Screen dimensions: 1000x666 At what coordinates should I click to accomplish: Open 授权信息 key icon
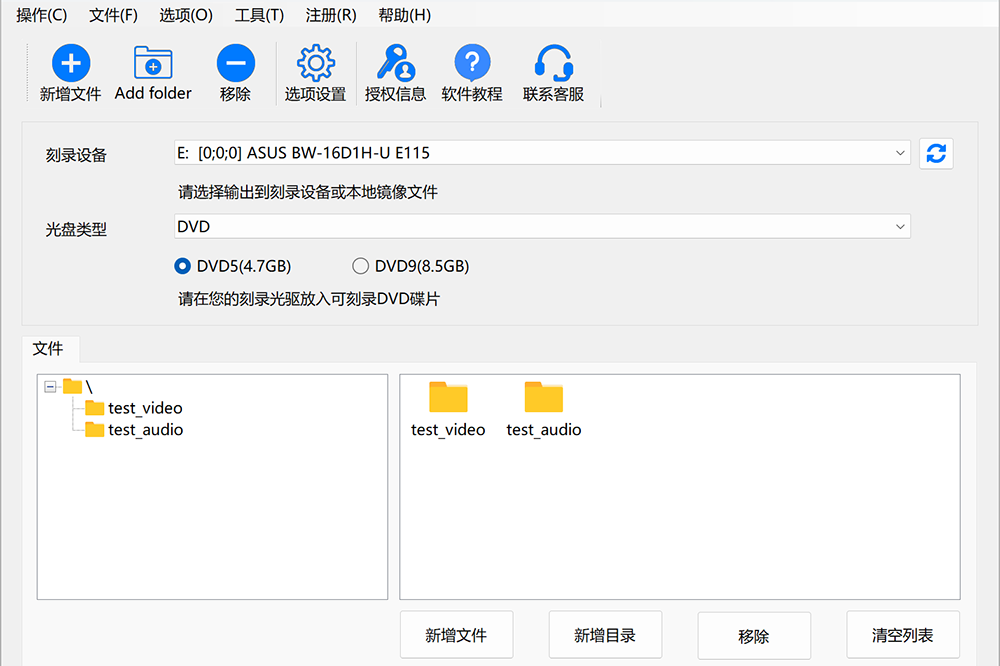395,65
